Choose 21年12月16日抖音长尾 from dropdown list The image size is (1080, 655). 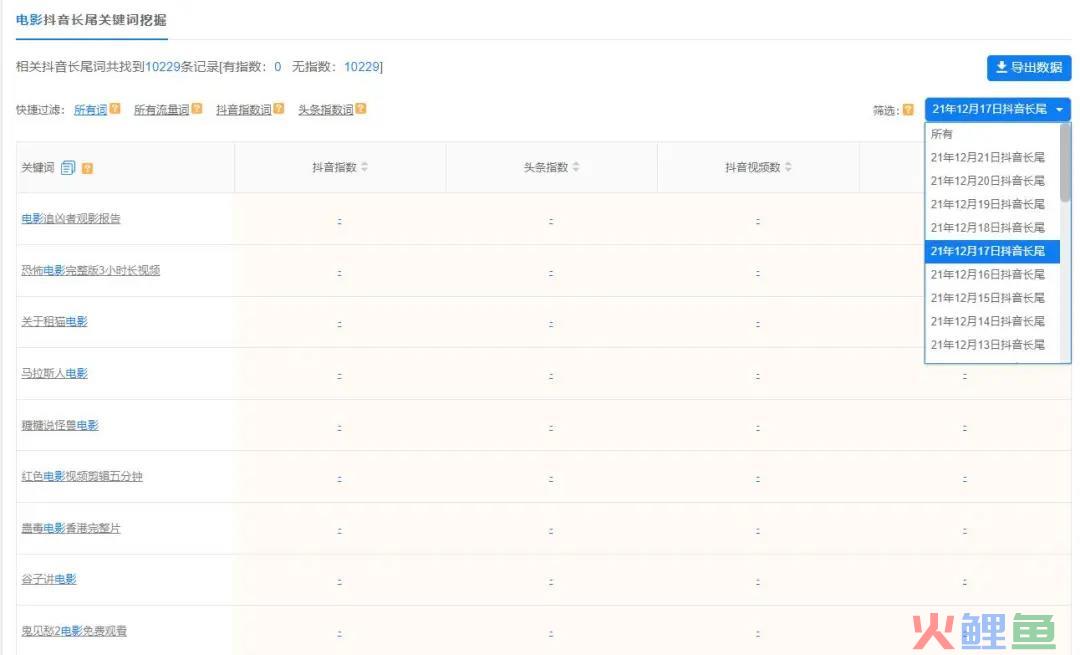(993, 274)
